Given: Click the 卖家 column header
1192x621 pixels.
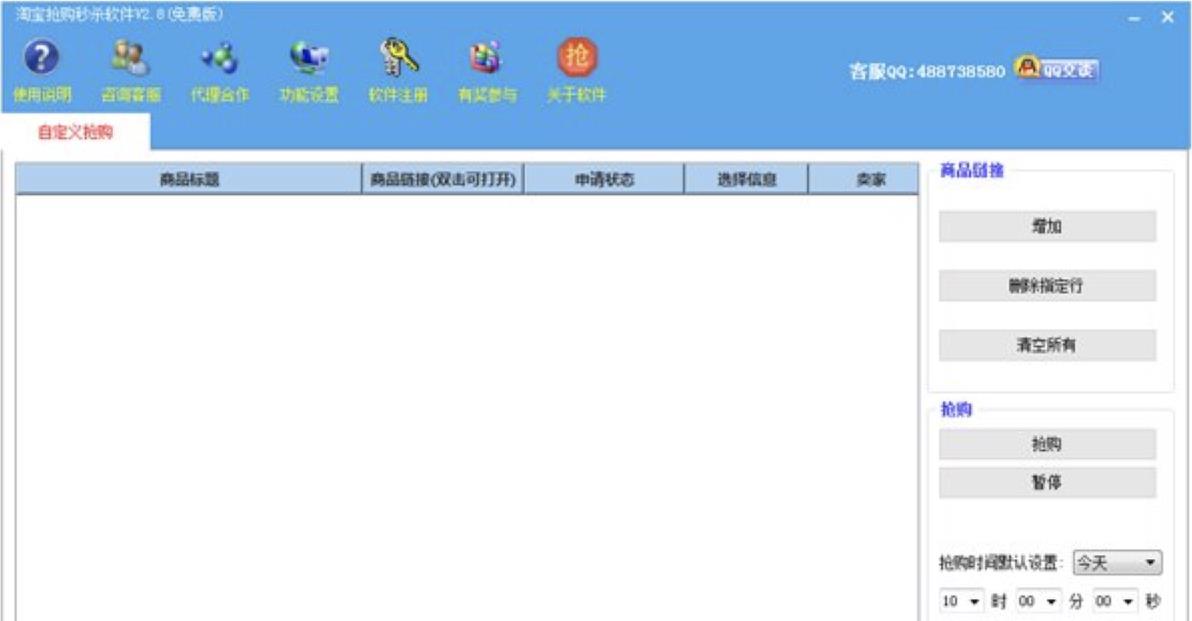Looking at the screenshot, I should click(x=864, y=179).
